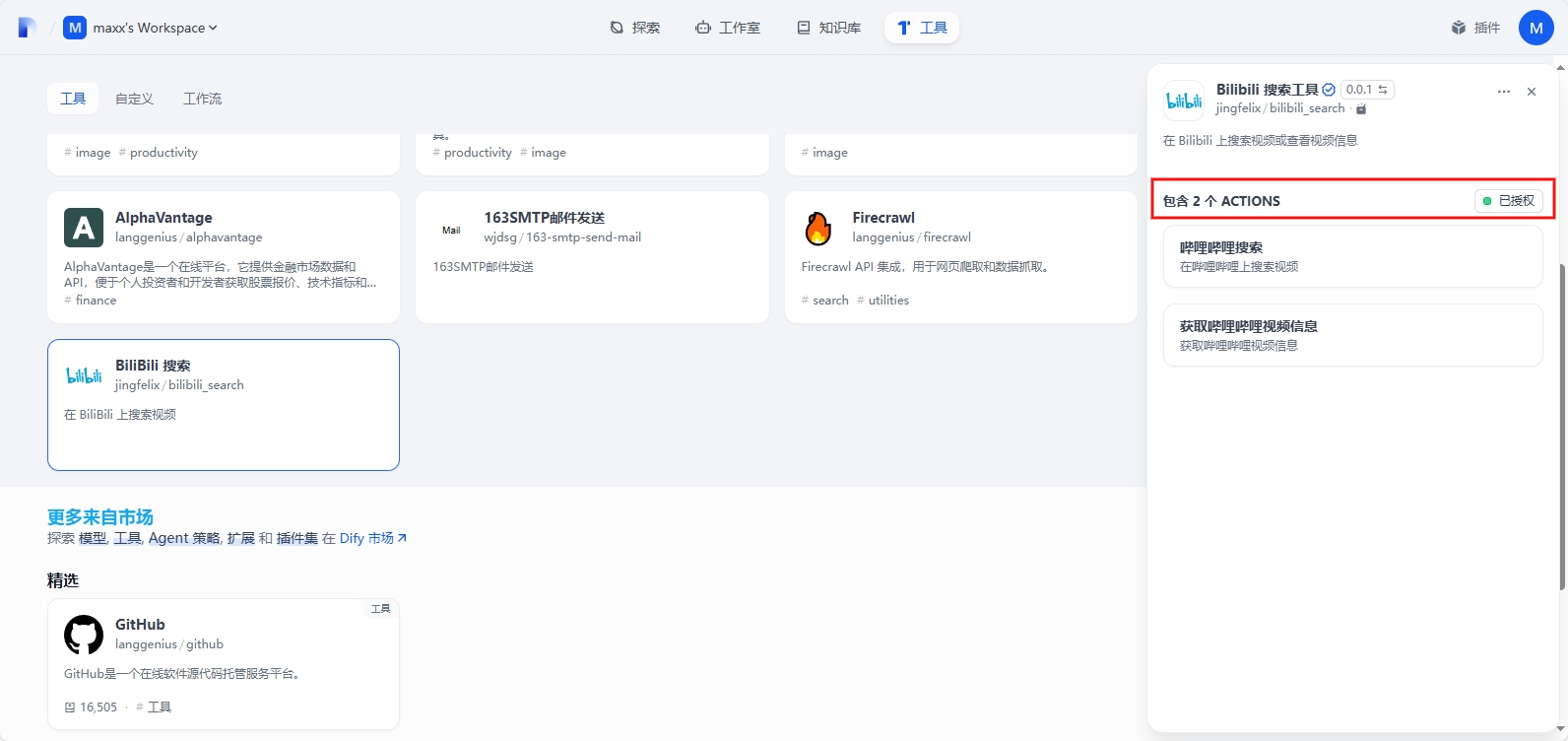Screen dimensions: 1568x741
Task: Click the 插件集 marketplace link
Action: coord(297,538)
